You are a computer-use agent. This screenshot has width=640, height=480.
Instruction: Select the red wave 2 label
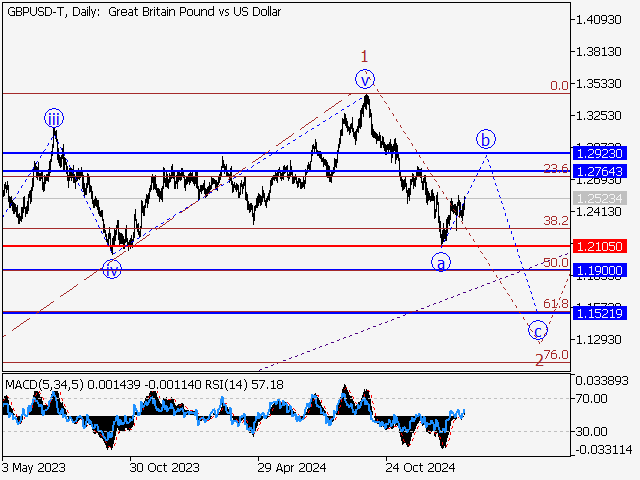(539, 359)
